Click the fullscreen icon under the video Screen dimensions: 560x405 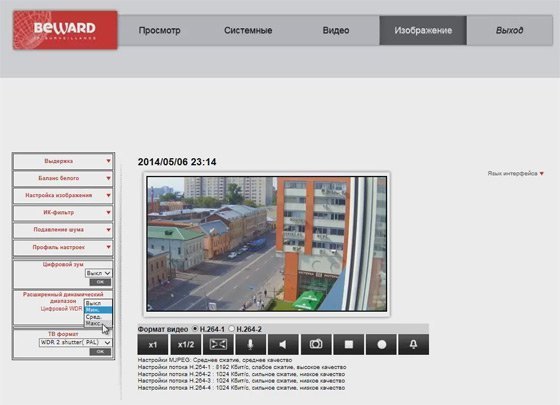[218, 344]
